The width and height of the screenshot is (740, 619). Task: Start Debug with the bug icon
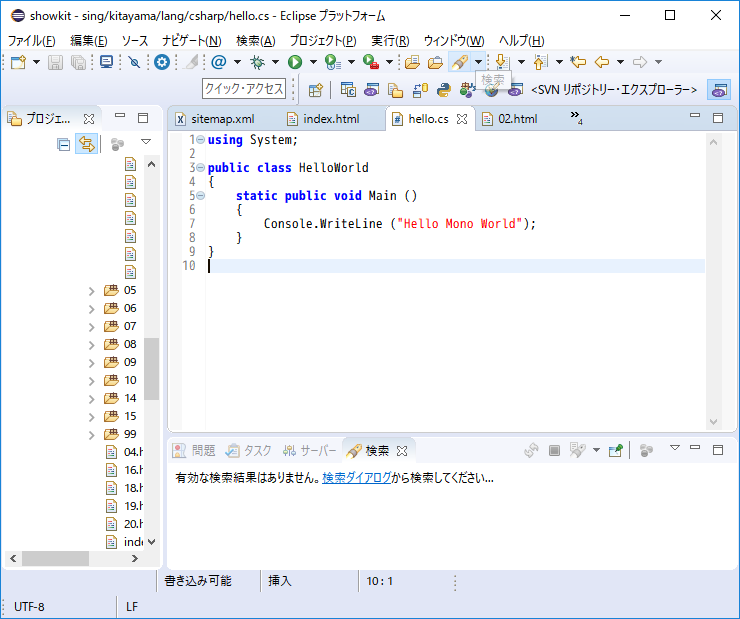point(257,62)
